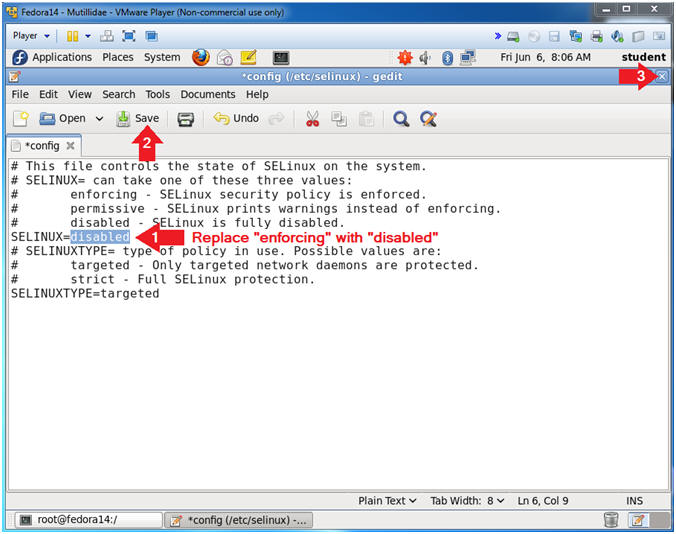
Task: Switch to root@fedora14:/ terminal in taskbar
Action: click(x=88, y=520)
